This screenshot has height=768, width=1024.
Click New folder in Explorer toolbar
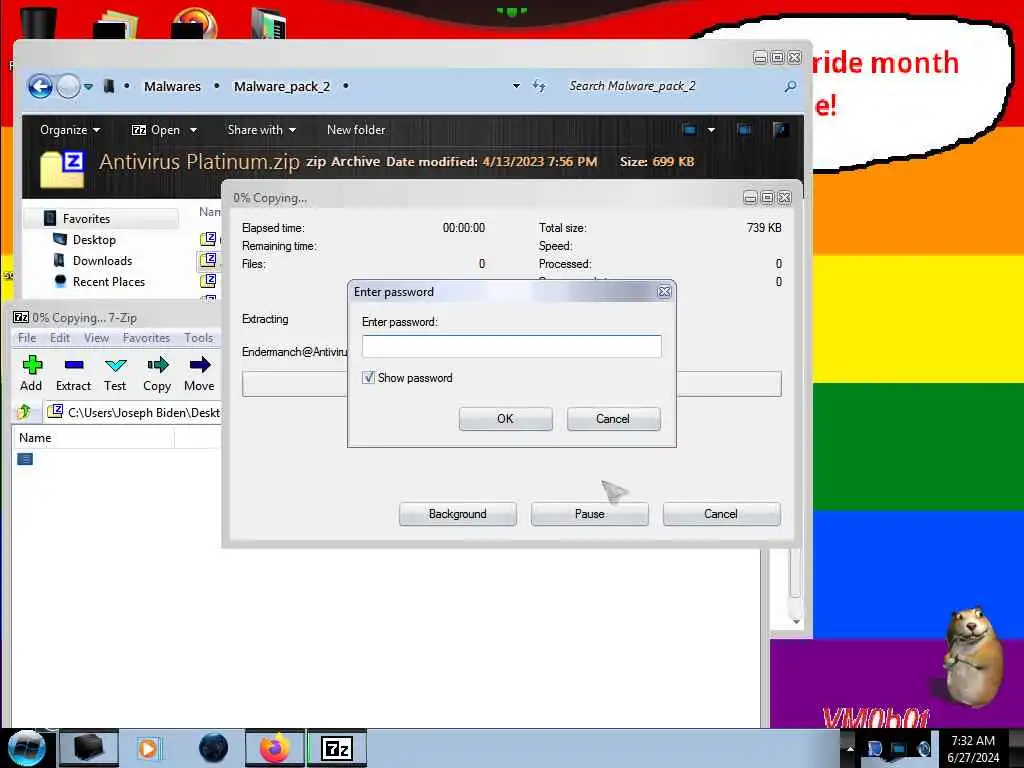356,130
